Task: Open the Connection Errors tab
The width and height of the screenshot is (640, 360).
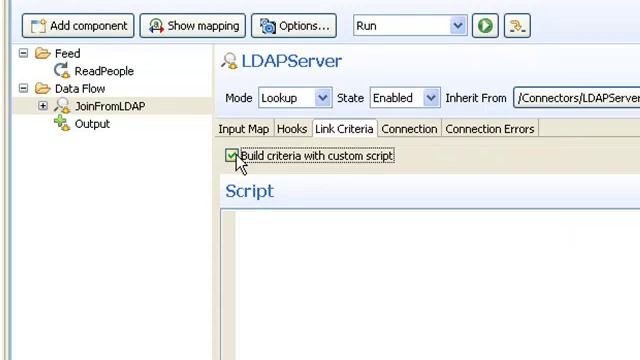Action: 490,129
